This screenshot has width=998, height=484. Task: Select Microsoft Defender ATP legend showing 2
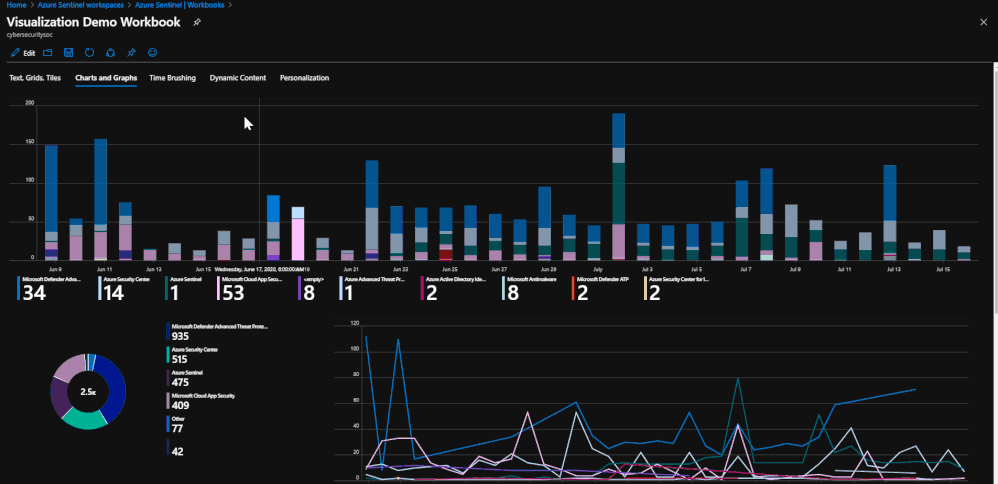(x=599, y=288)
